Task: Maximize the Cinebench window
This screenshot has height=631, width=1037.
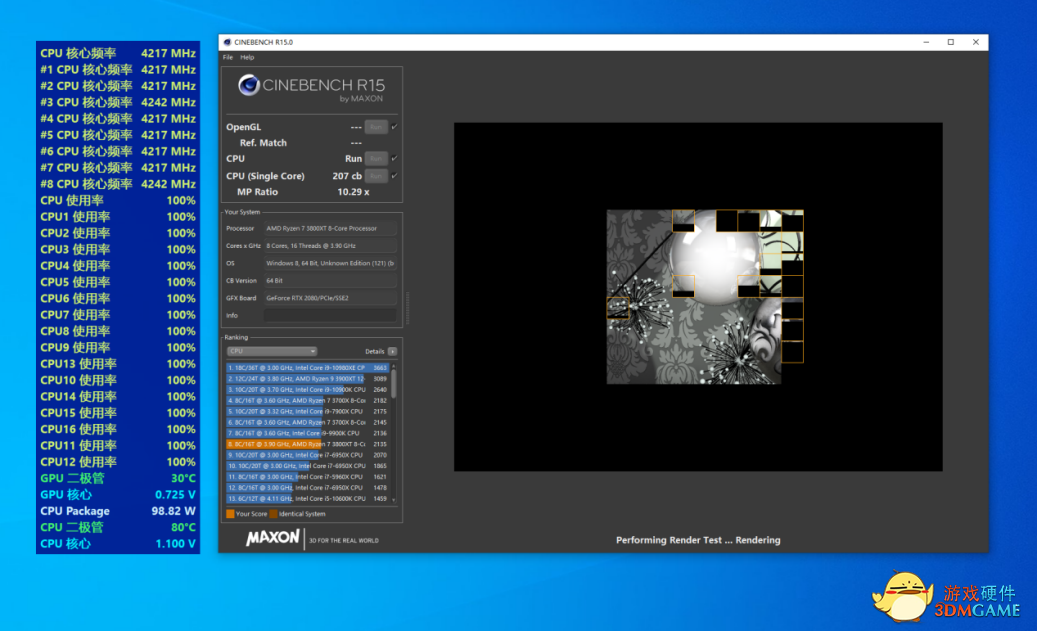Action: click(x=951, y=42)
